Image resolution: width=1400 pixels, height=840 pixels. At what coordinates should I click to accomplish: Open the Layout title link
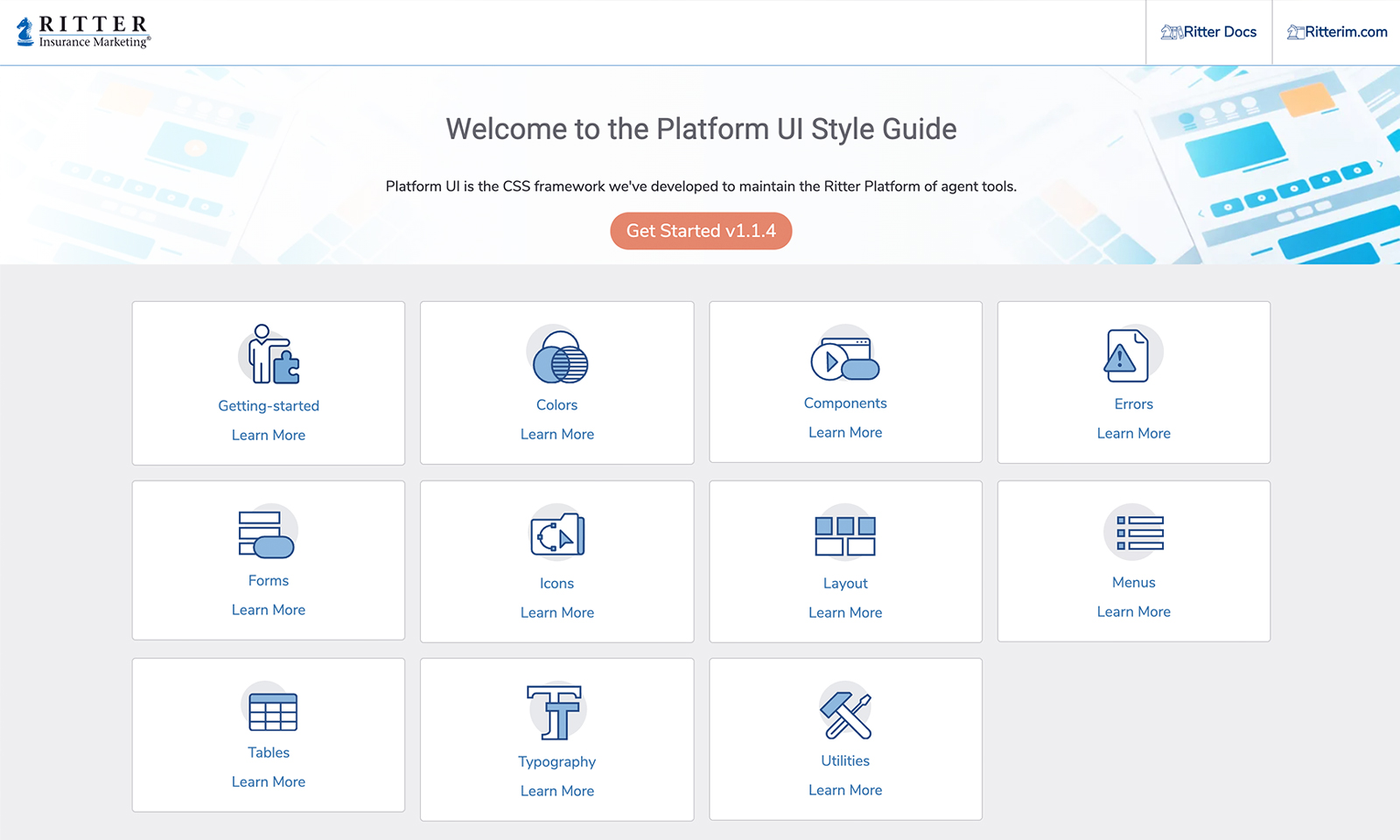point(845,584)
